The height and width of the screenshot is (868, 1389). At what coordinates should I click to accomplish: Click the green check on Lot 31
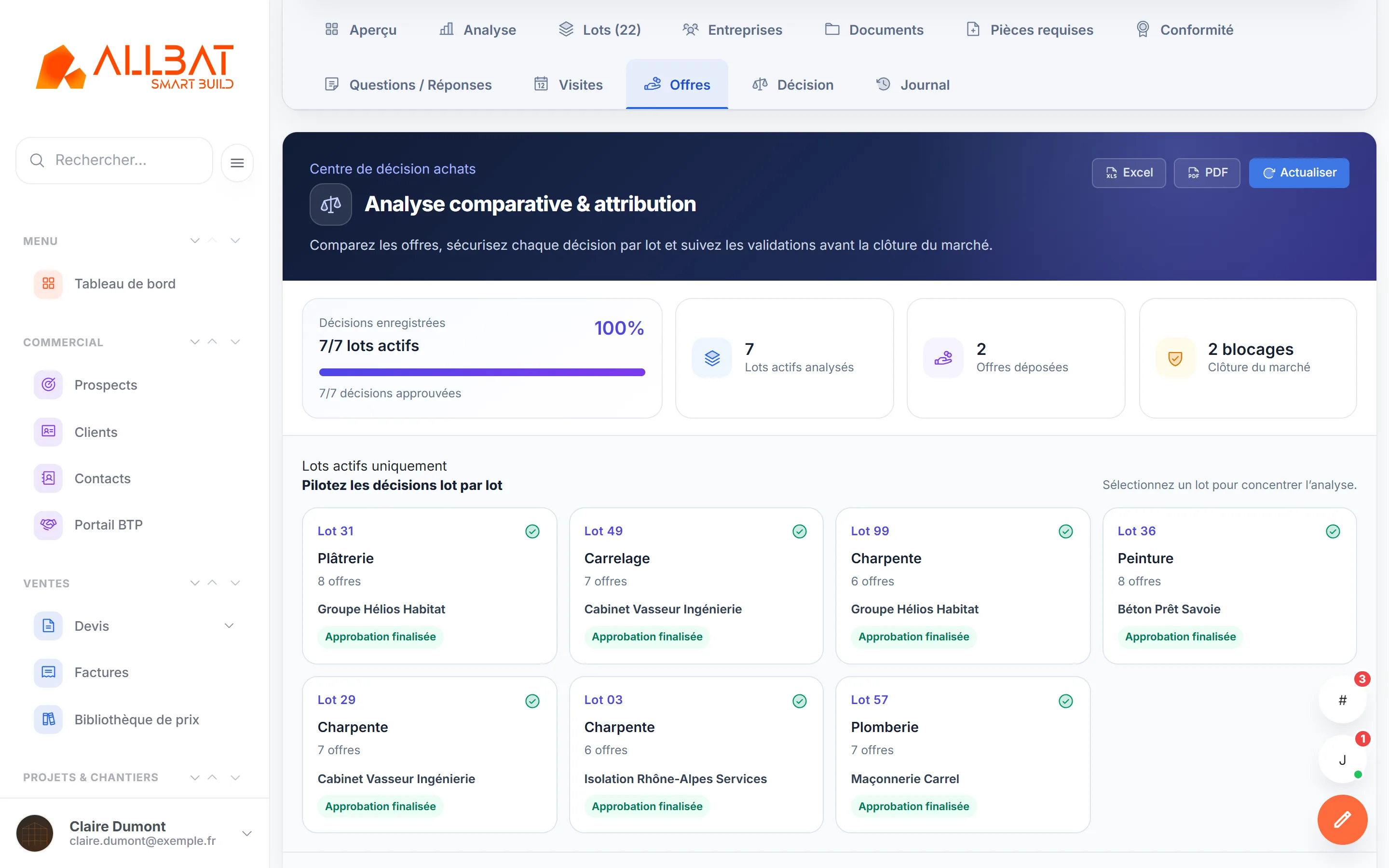tap(532, 531)
